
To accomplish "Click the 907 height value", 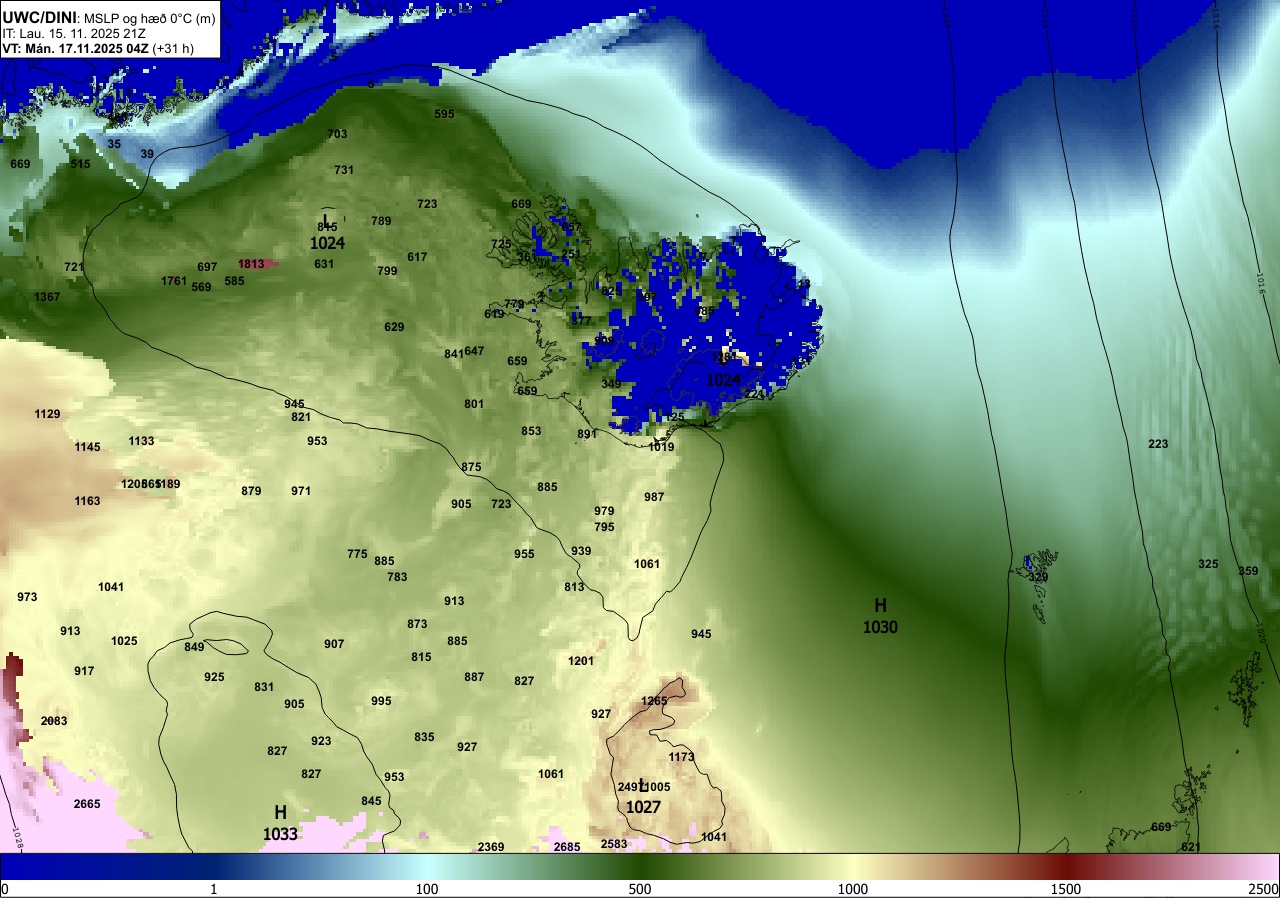I will 334,644.
